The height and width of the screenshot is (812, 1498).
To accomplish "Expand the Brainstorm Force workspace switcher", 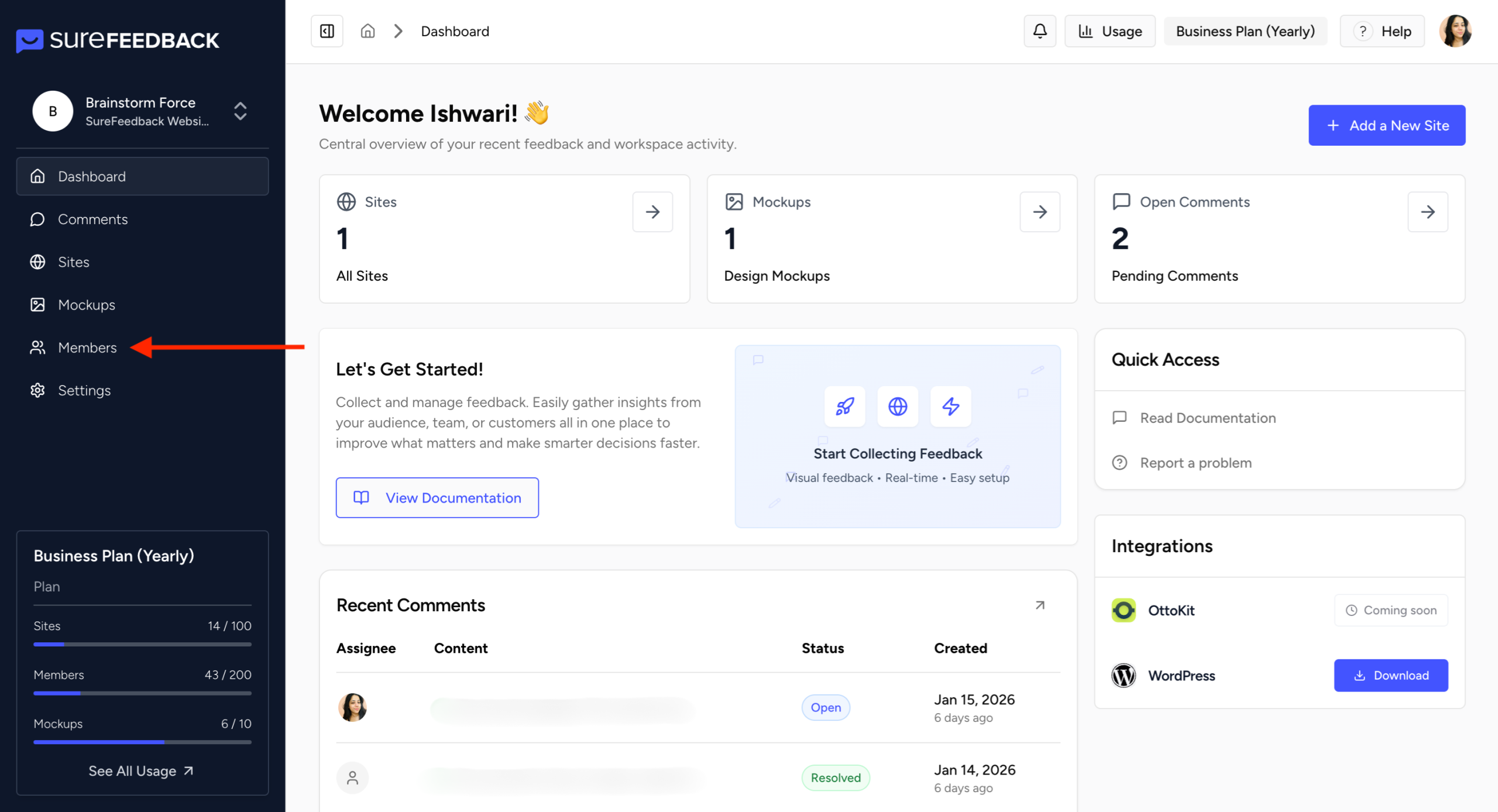I will (x=240, y=111).
